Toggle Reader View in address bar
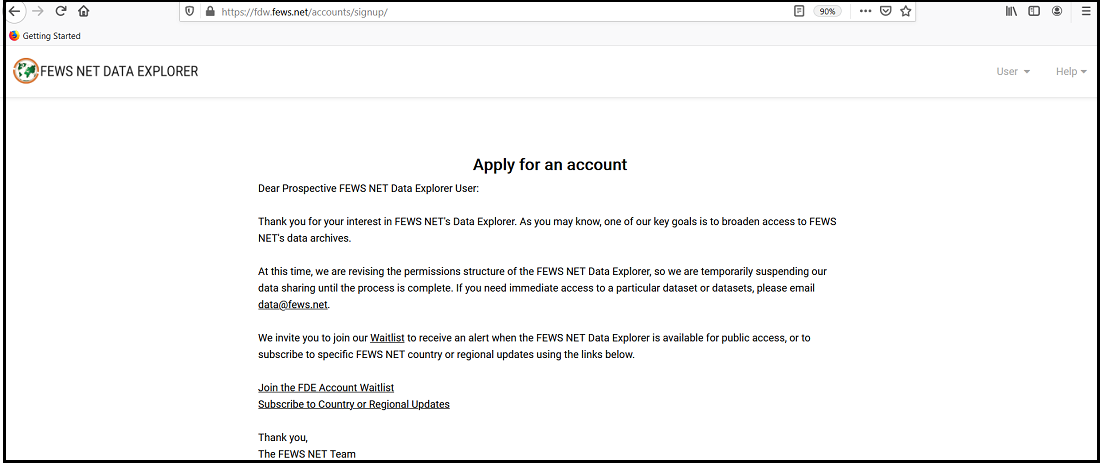The image size is (1100, 464). (x=799, y=11)
